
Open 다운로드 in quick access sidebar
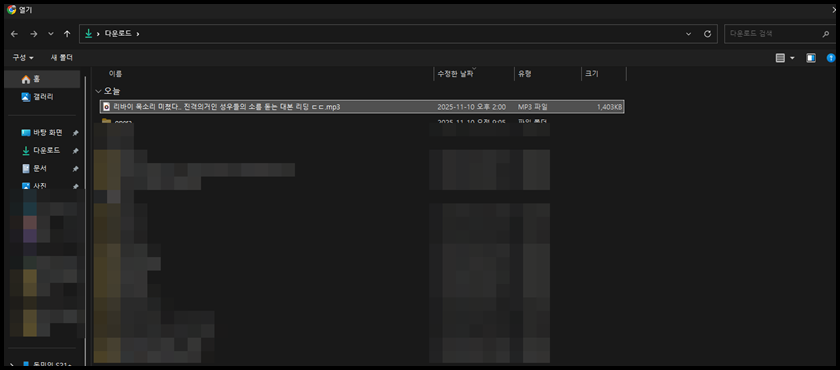(42, 150)
